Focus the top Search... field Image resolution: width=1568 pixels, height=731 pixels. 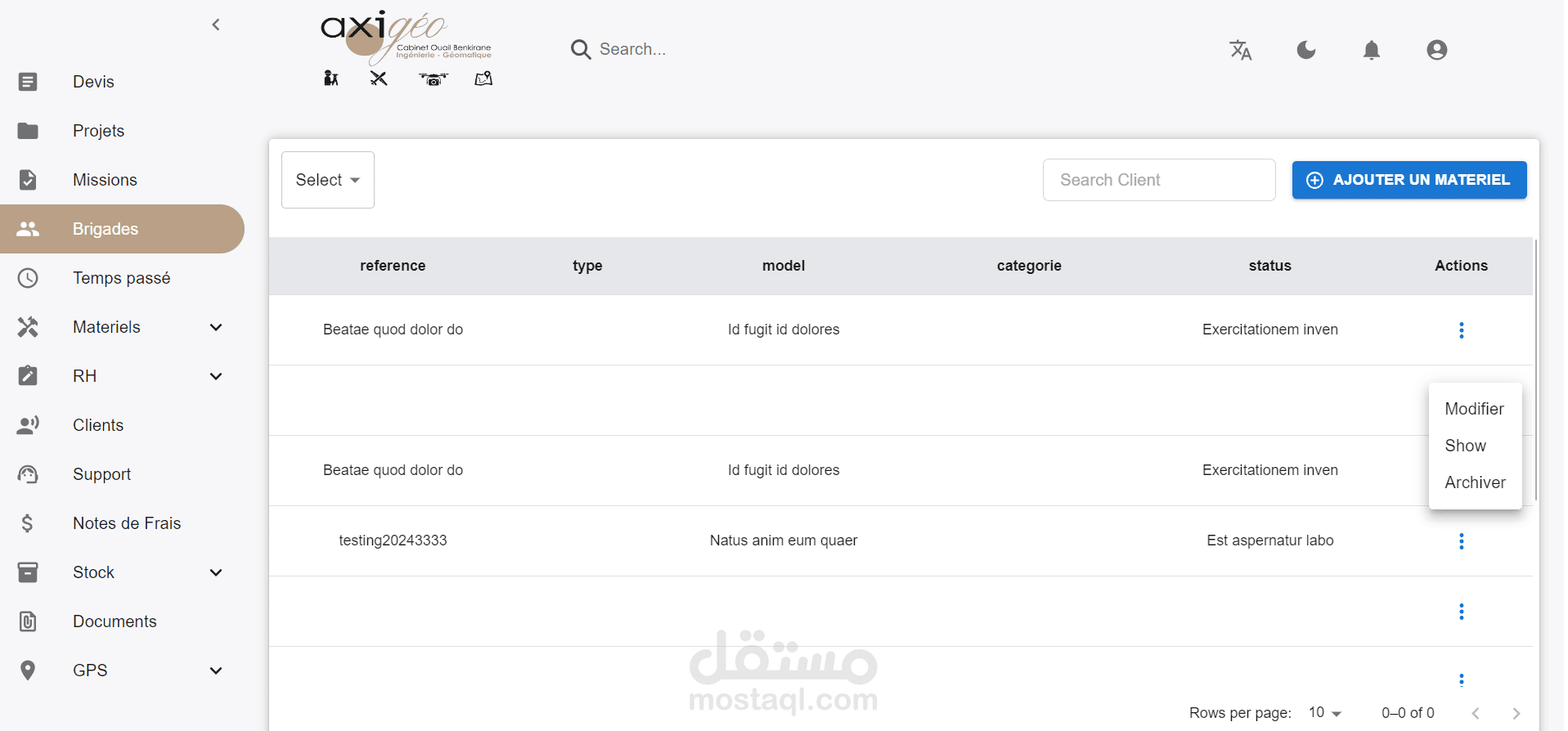pos(632,50)
